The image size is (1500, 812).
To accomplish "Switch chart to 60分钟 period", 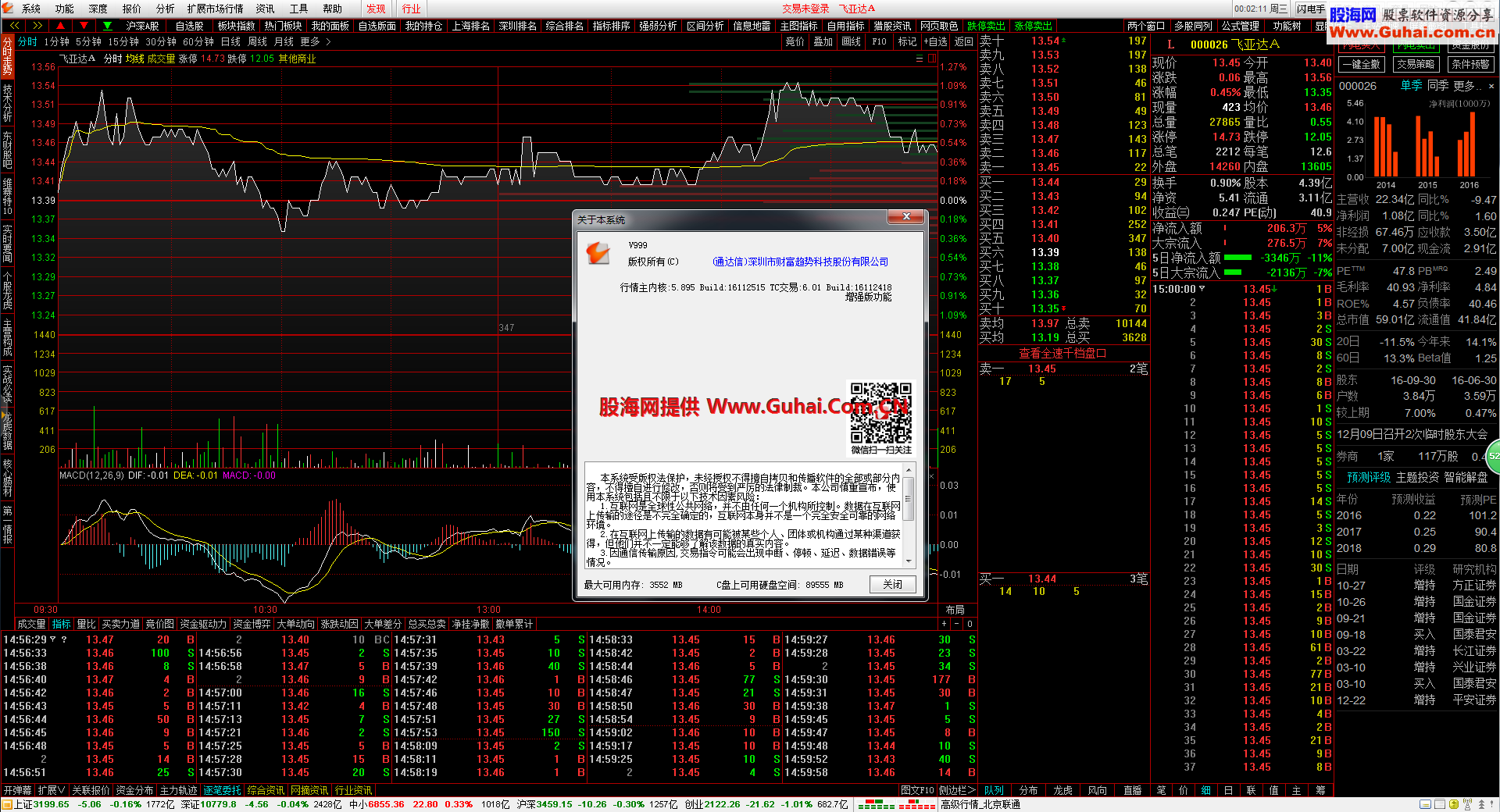I will point(198,41).
